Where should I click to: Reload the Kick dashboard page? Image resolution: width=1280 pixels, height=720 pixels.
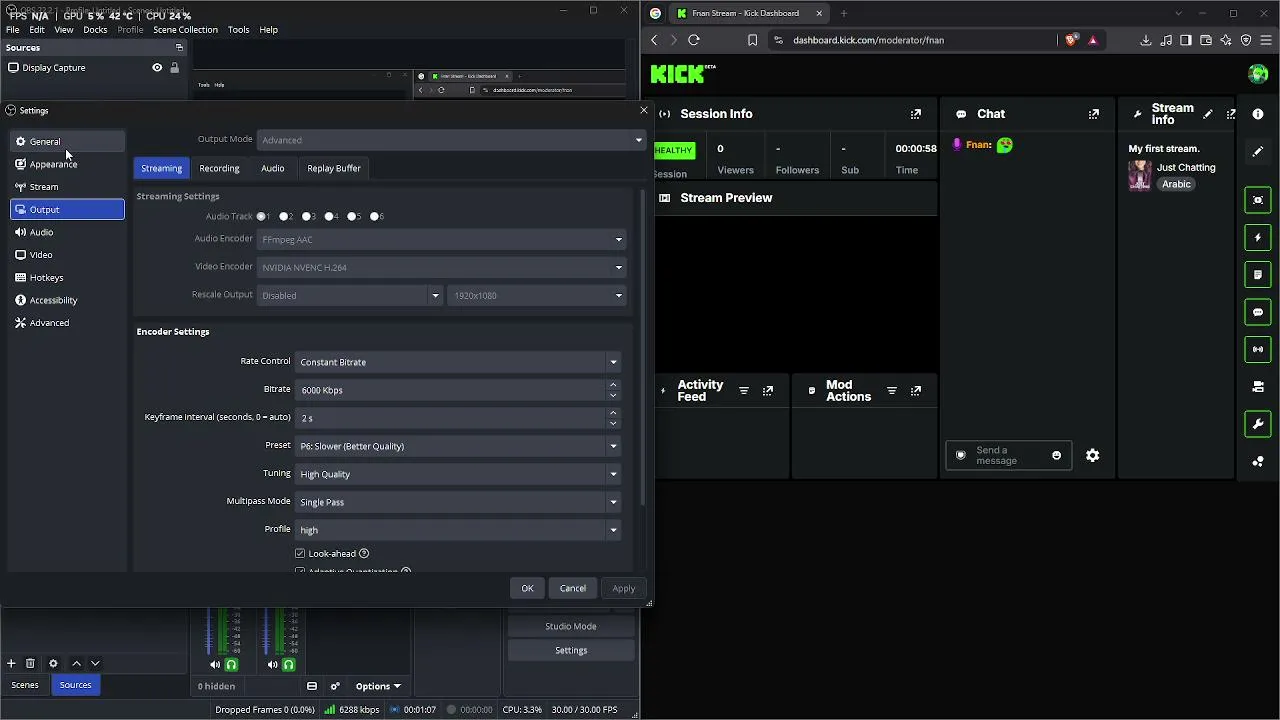click(694, 40)
